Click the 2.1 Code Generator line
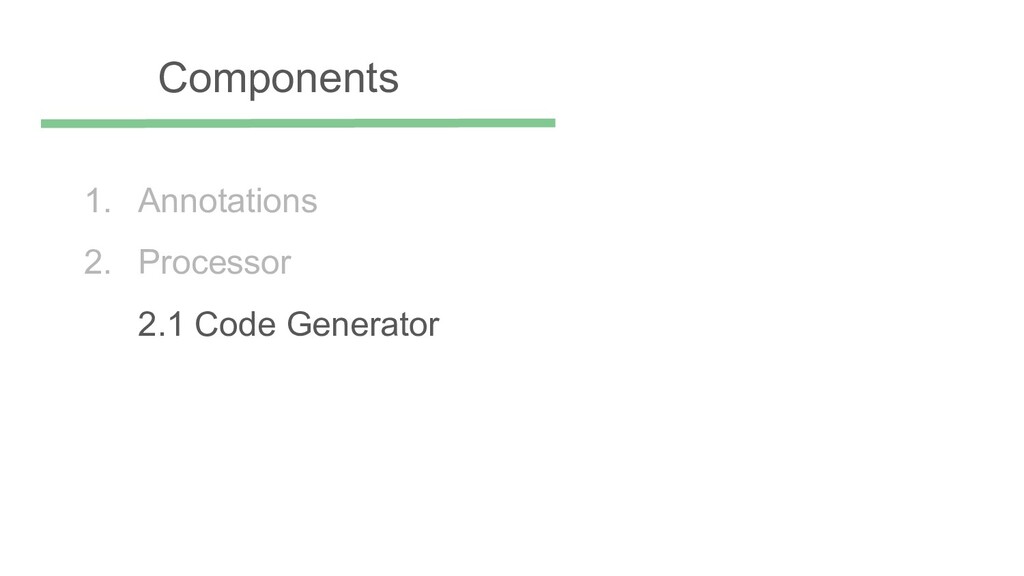Screen dimensions: 1024x576 [288, 325]
